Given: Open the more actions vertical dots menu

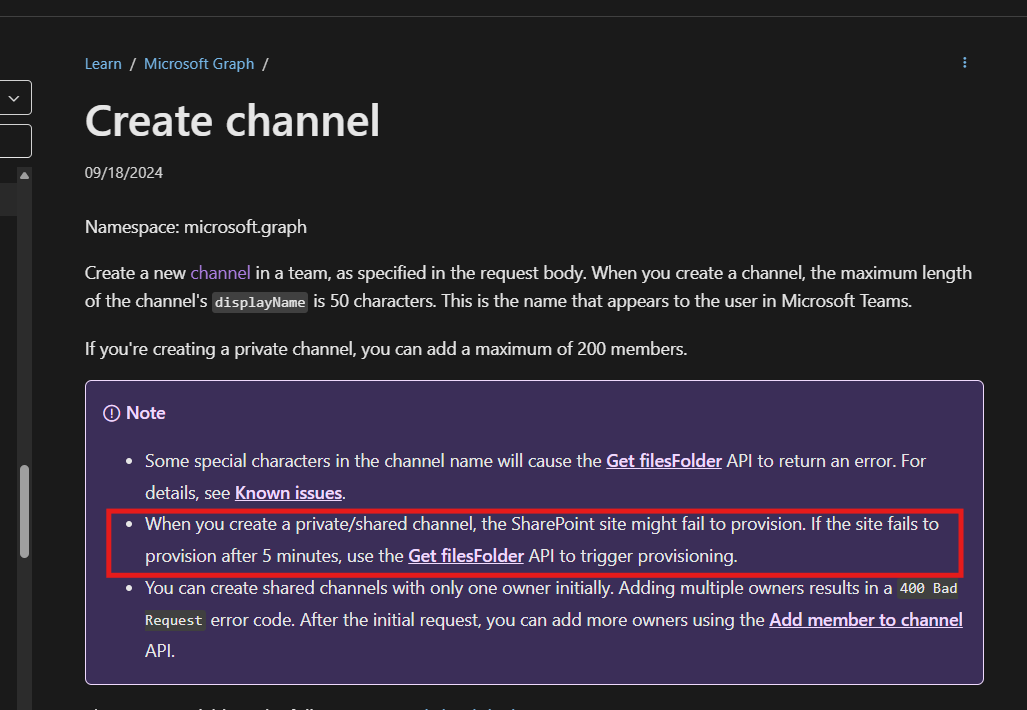Looking at the screenshot, I should [964, 62].
